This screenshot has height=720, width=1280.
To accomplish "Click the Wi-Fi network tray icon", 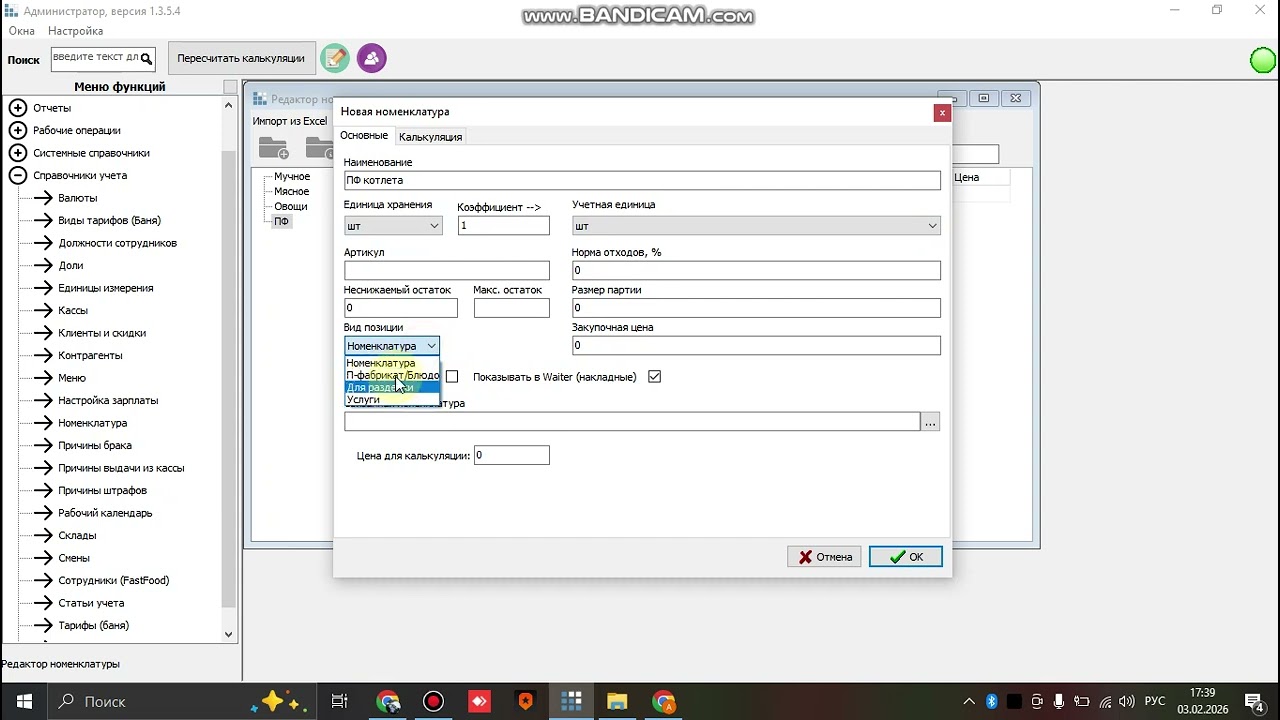I will [1104, 701].
